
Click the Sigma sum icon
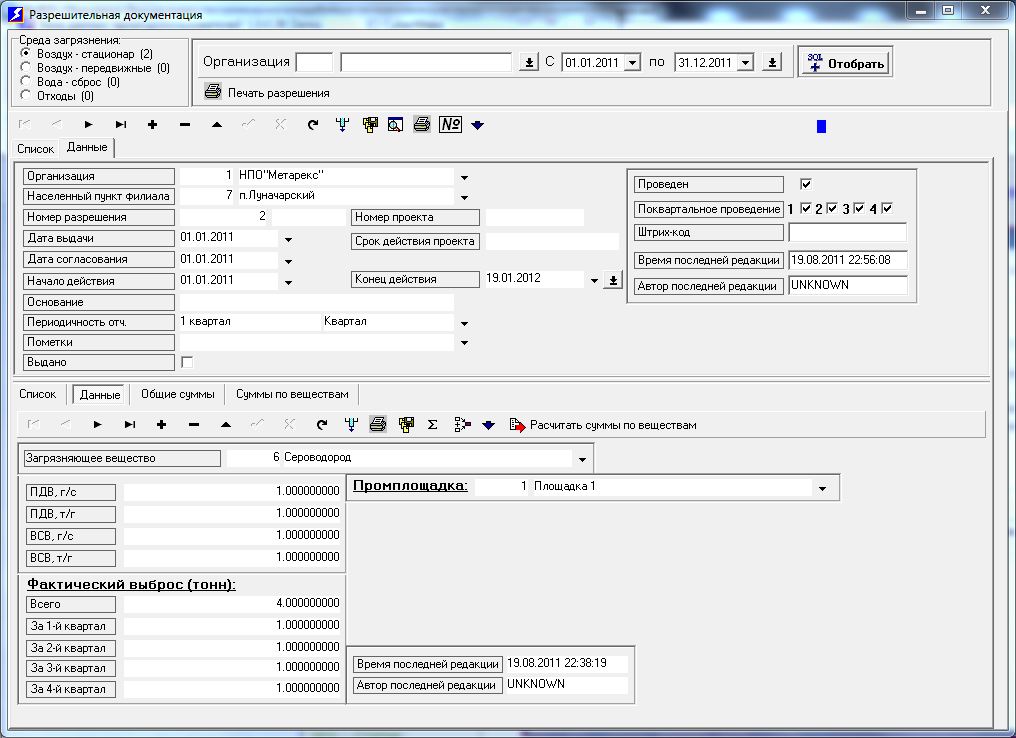tap(432, 424)
